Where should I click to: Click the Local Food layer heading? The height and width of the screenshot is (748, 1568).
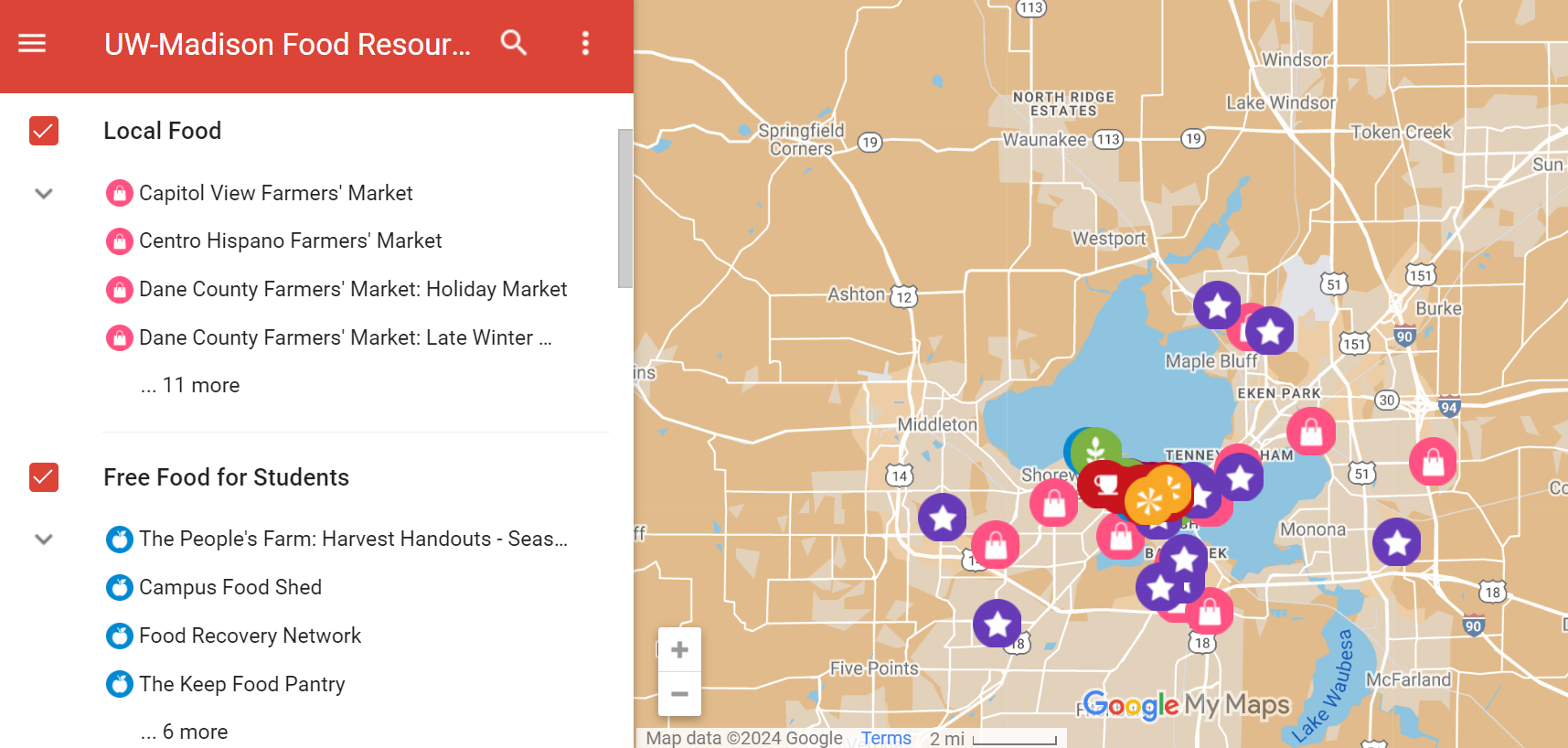point(162,131)
